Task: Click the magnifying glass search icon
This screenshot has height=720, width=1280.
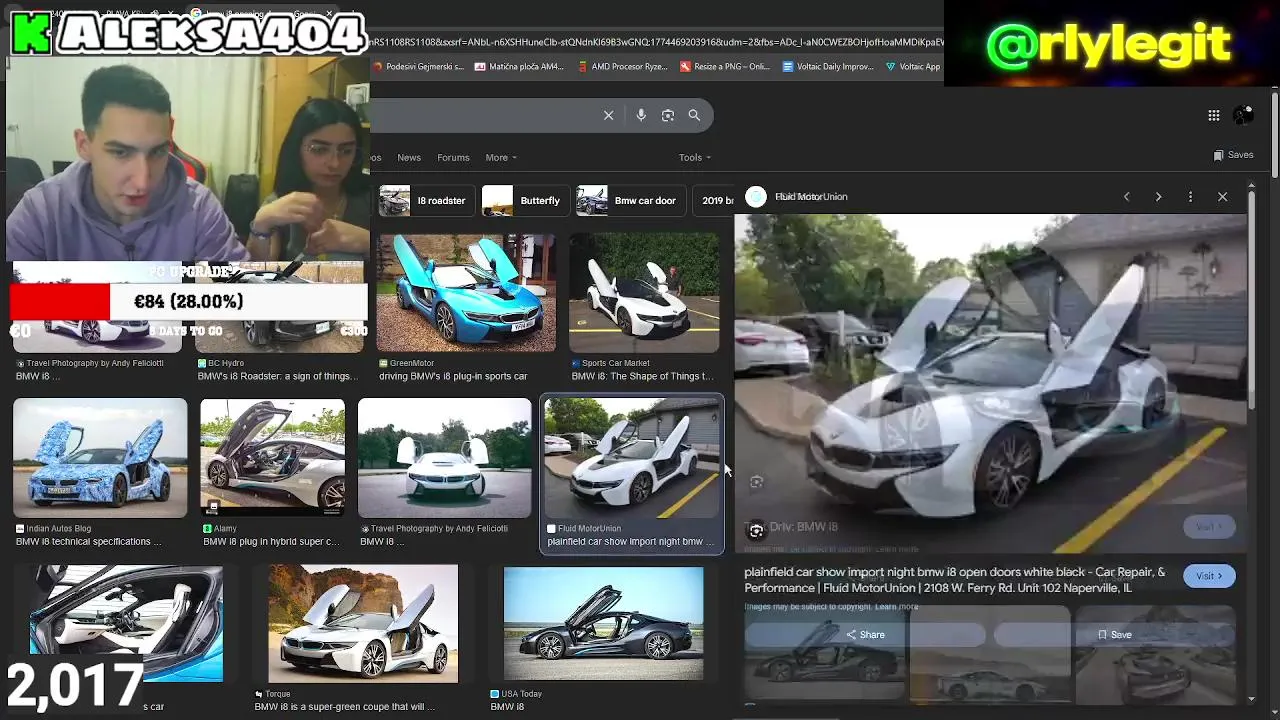Action: click(694, 115)
